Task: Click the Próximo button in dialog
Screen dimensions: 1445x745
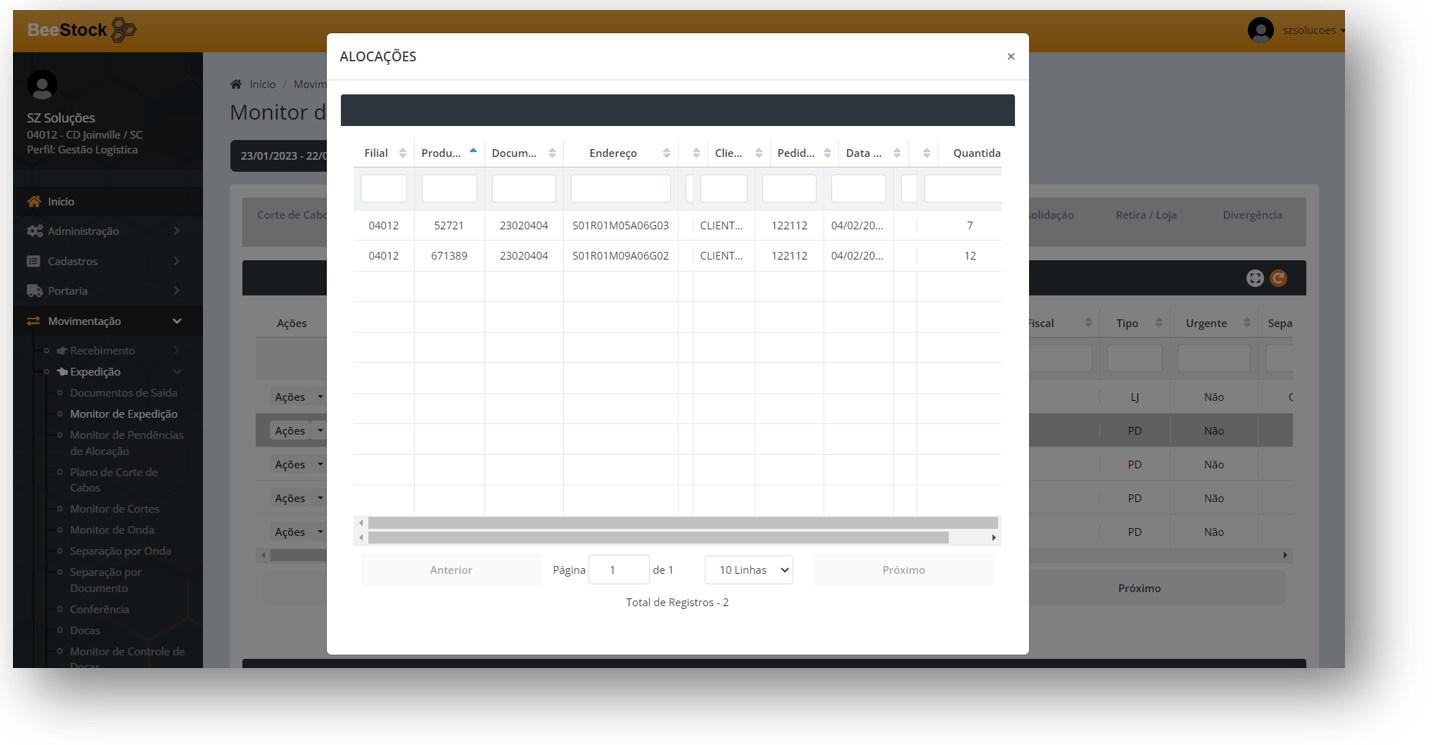Action: [x=903, y=570]
